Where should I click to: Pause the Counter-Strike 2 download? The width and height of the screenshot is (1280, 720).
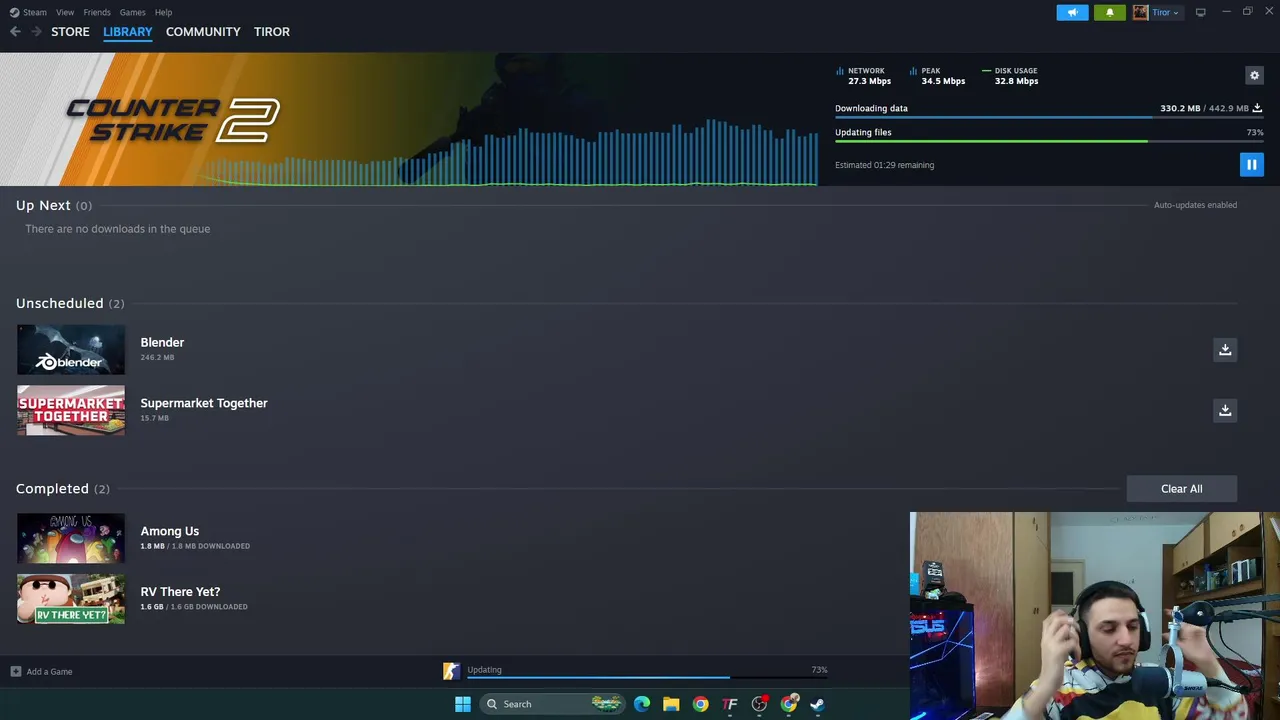(1251, 165)
